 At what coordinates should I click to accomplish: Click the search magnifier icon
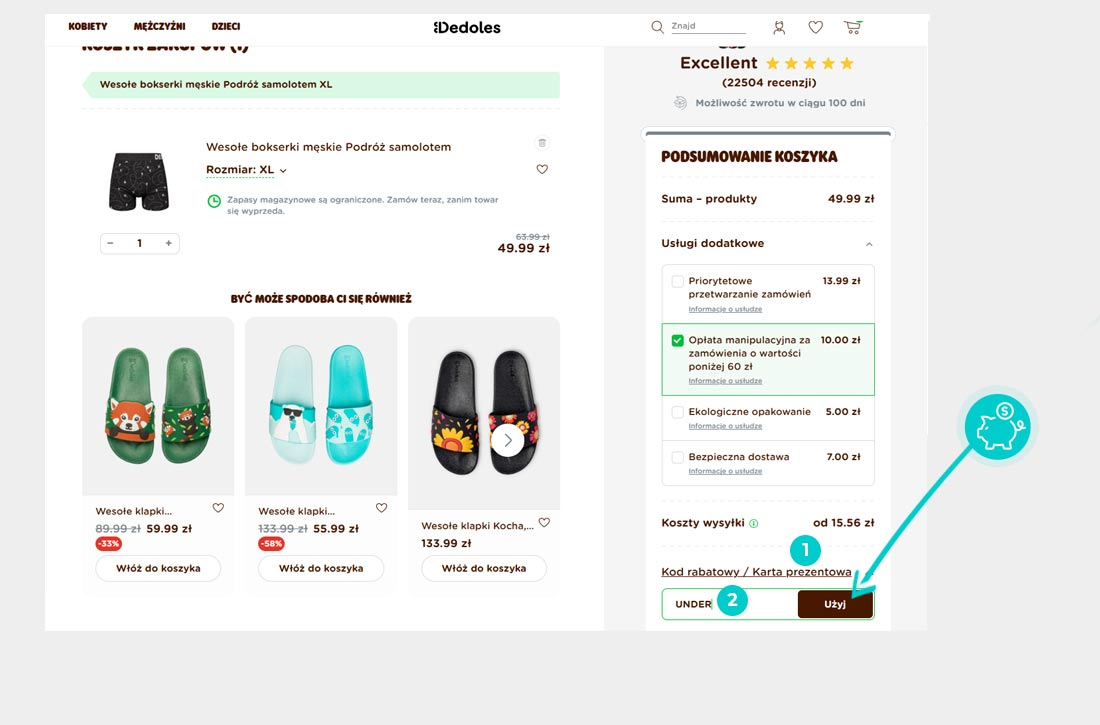point(657,27)
